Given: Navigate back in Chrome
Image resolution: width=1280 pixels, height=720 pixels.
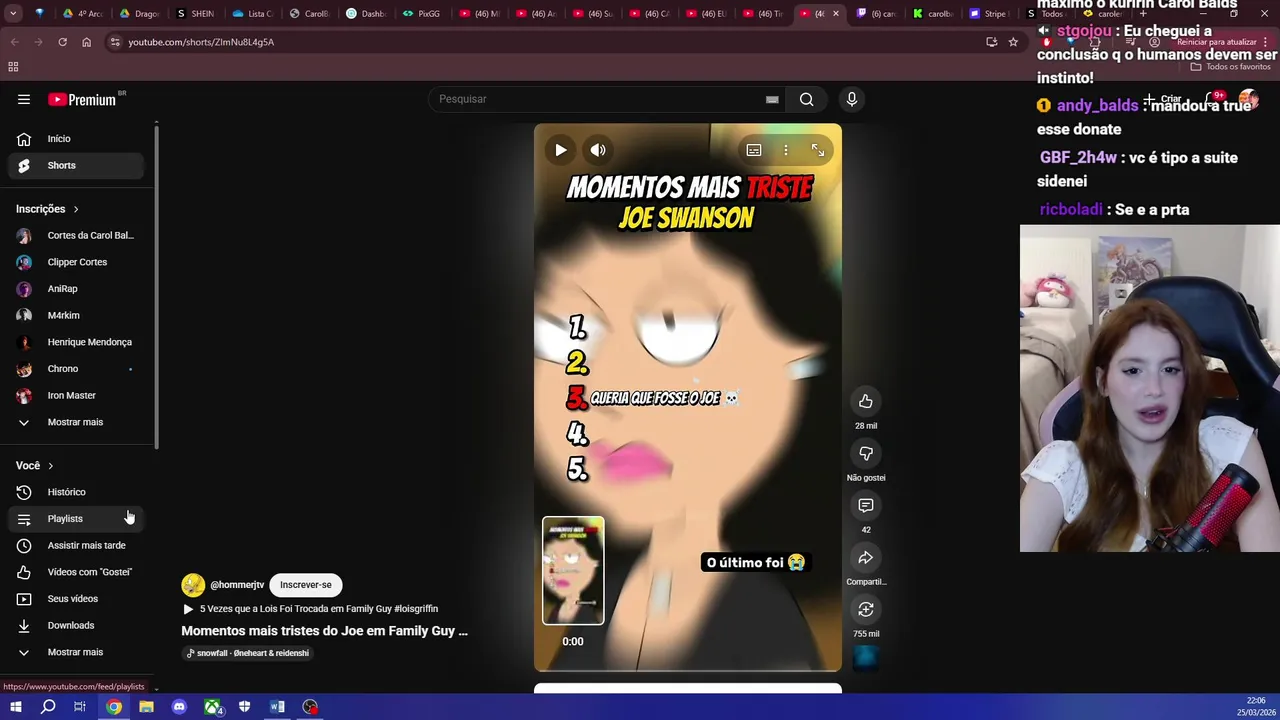Looking at the screenshot, I should 14,42.
